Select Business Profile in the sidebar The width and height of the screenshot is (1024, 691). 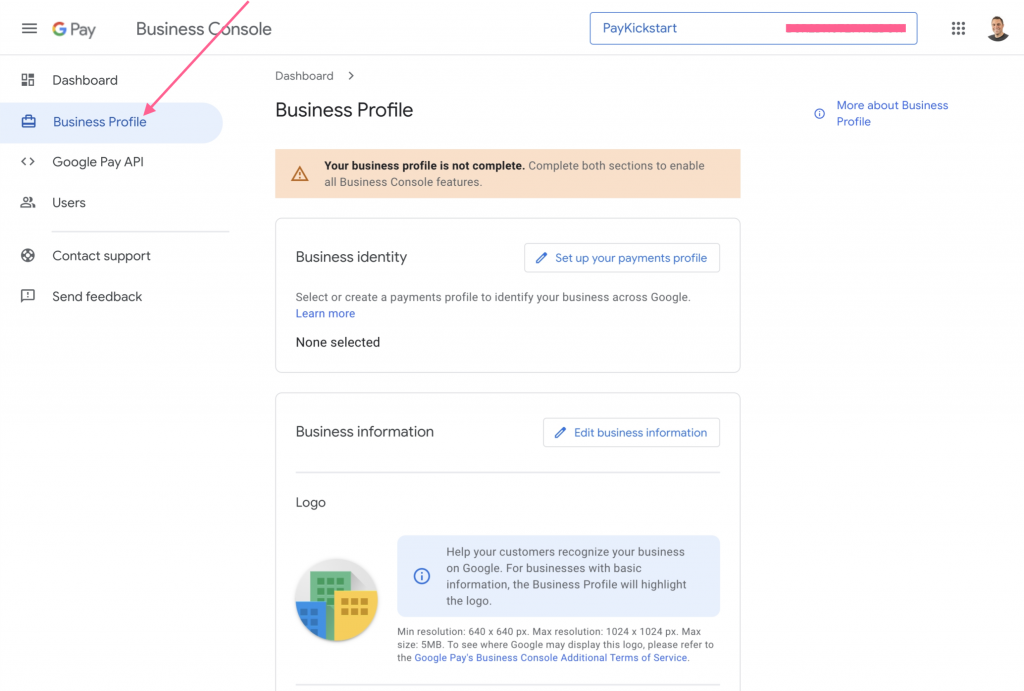pos(111,122)
